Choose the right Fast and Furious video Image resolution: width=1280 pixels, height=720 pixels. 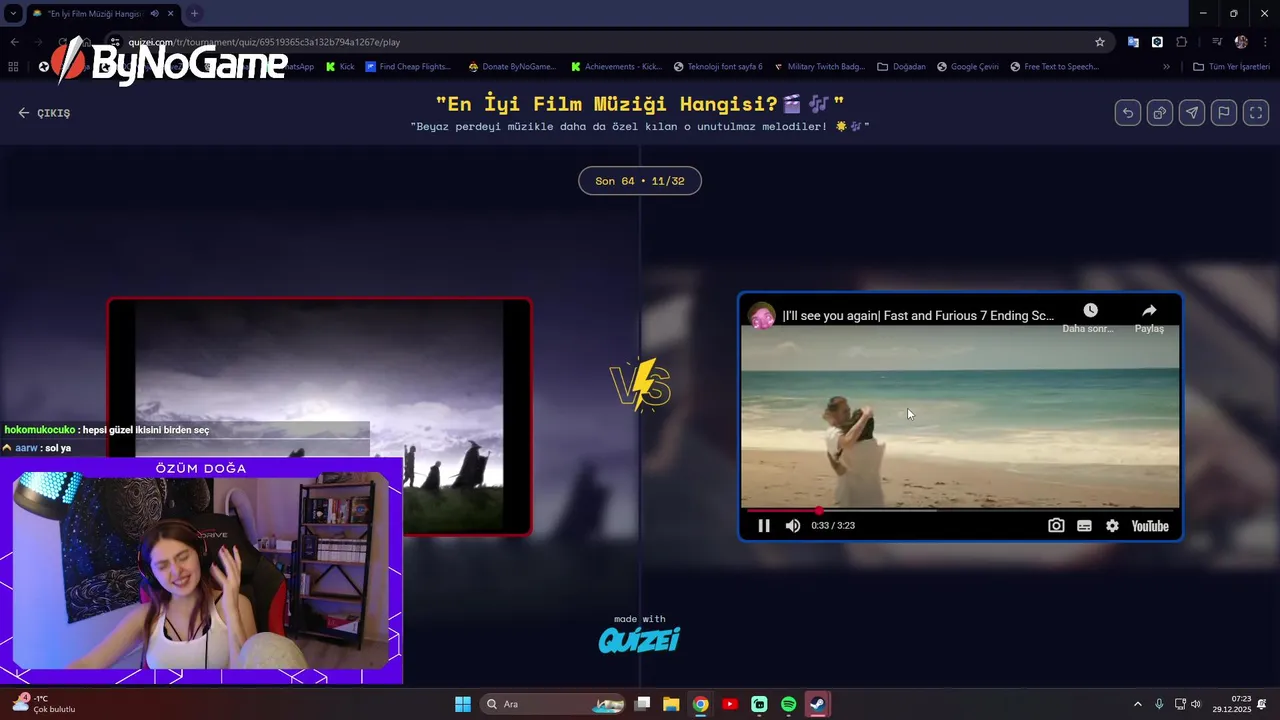[x=960, y=416]
